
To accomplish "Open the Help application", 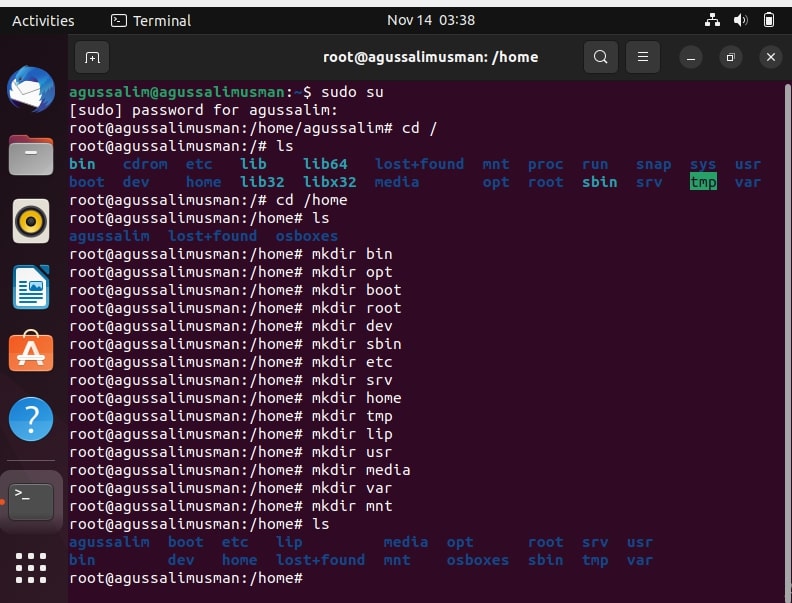I will click(x=31, y=419).
